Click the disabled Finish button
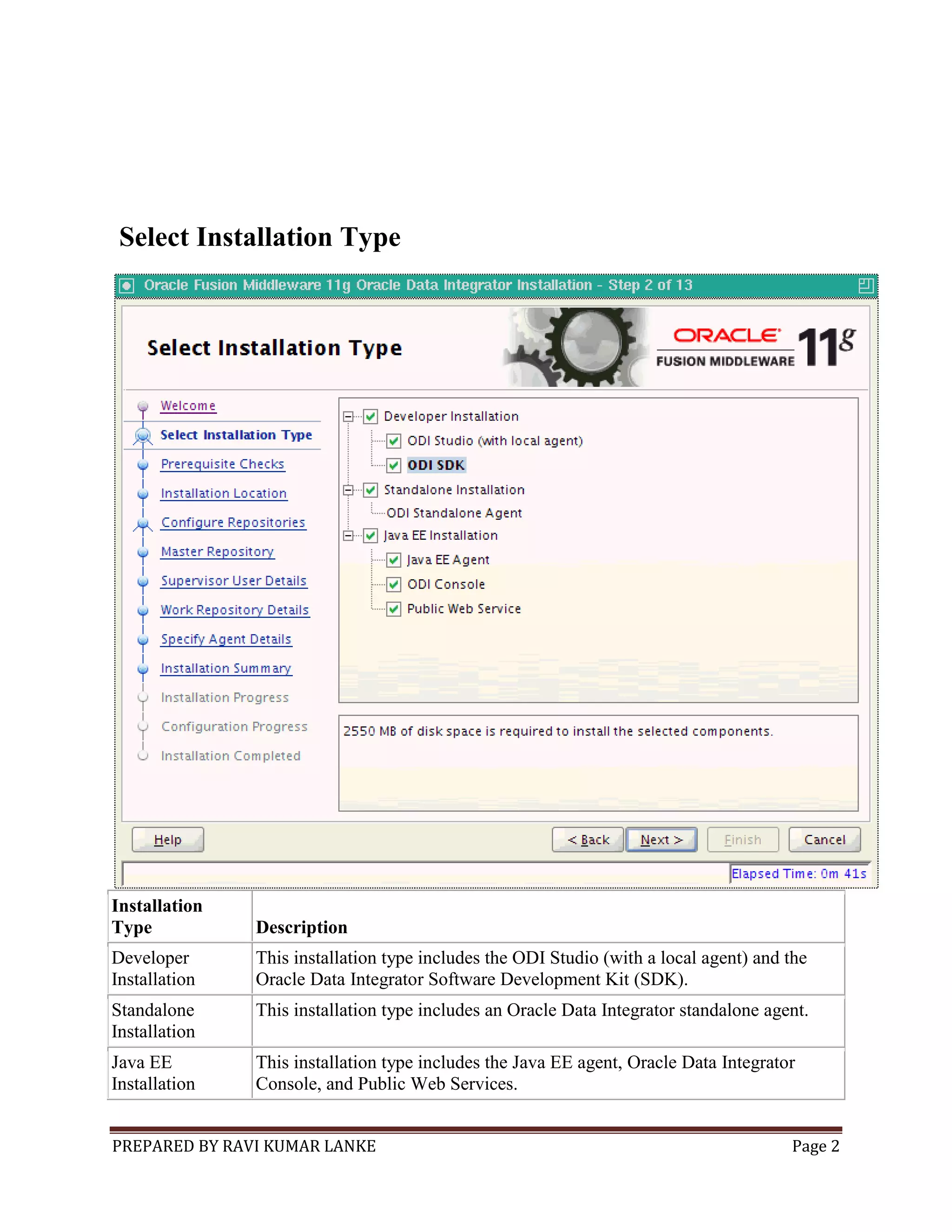The image size is (952, 1232). 743,840
